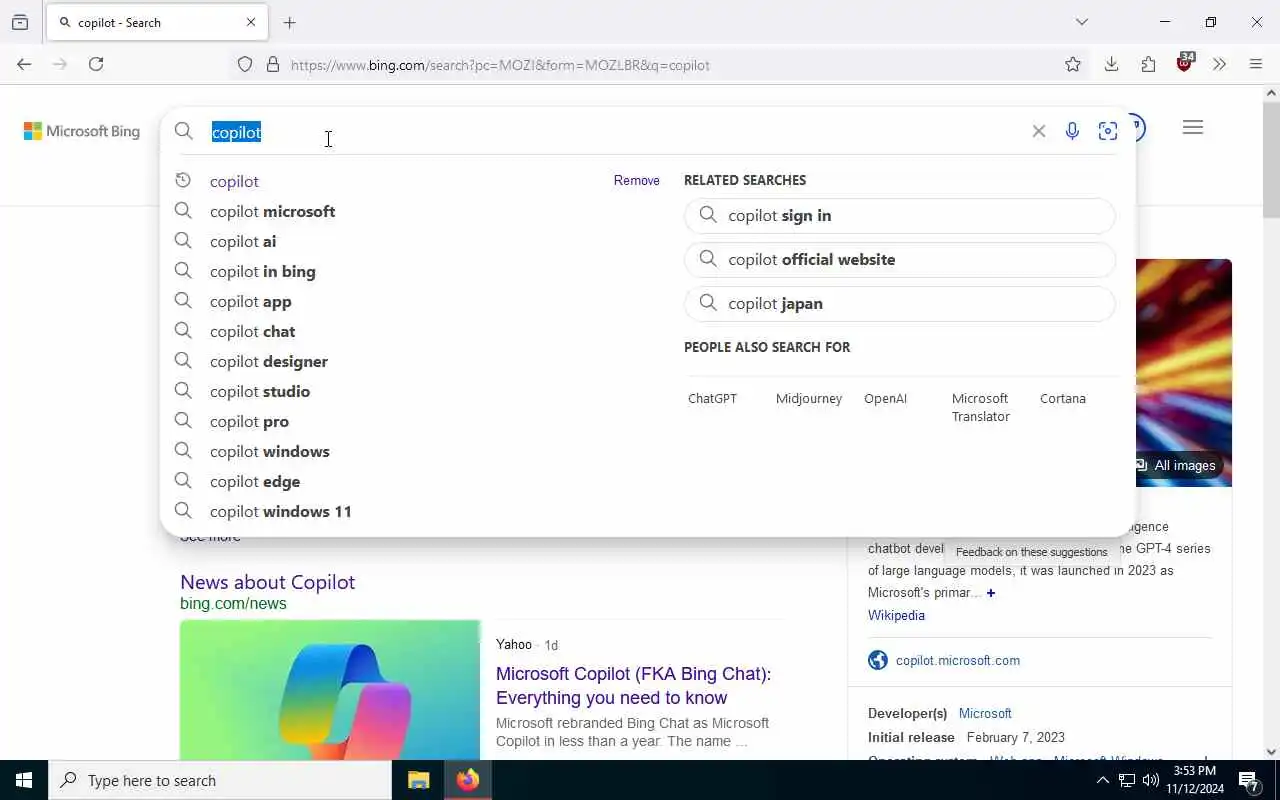This screenshot has width=1280, height=800.
Task: Close the copilot - Search tab
Action: pos(251,22)
